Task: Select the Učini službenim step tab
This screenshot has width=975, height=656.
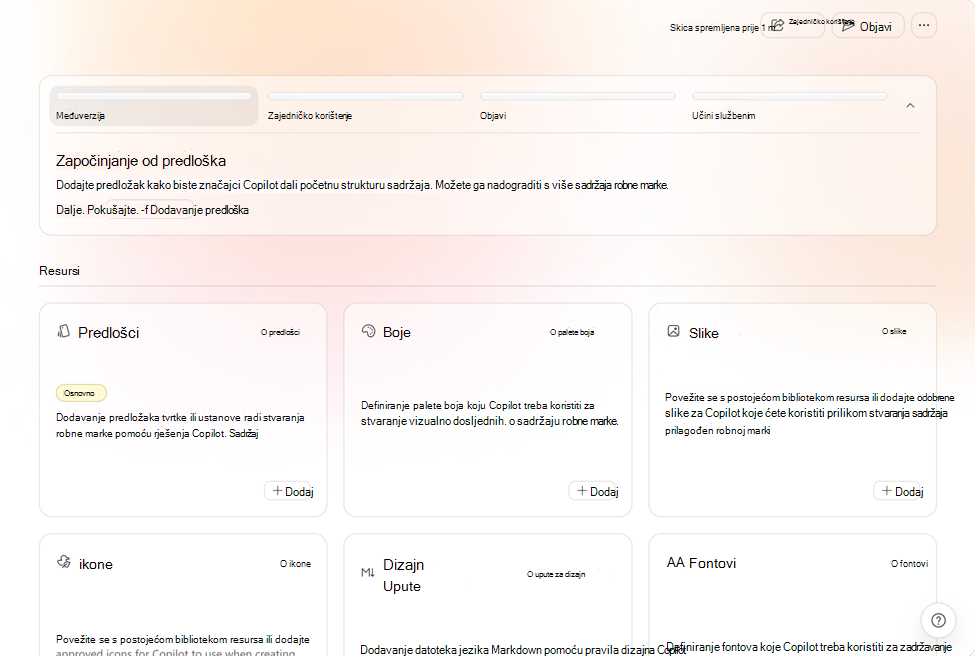Action: (x=789, y=106)
